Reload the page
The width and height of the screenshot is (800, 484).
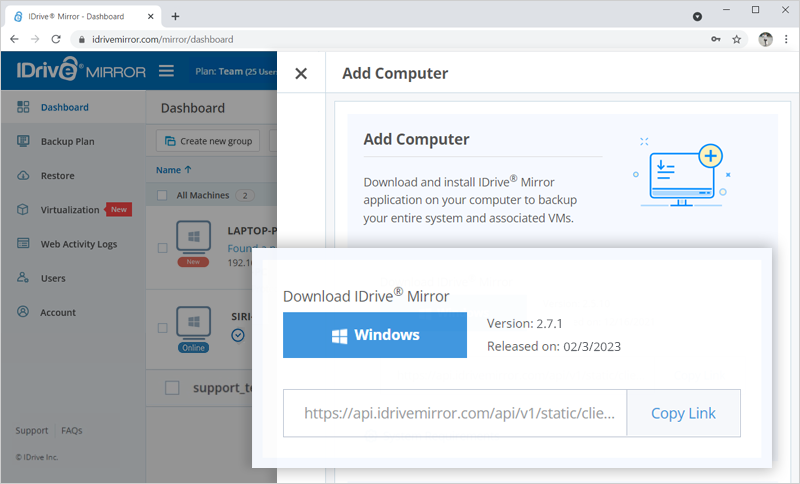(56, 39)
